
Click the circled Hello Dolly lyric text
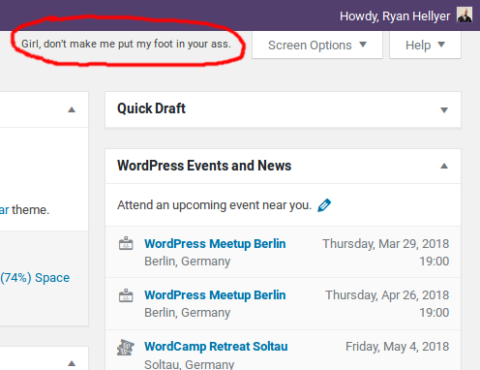tap(126, 44)
